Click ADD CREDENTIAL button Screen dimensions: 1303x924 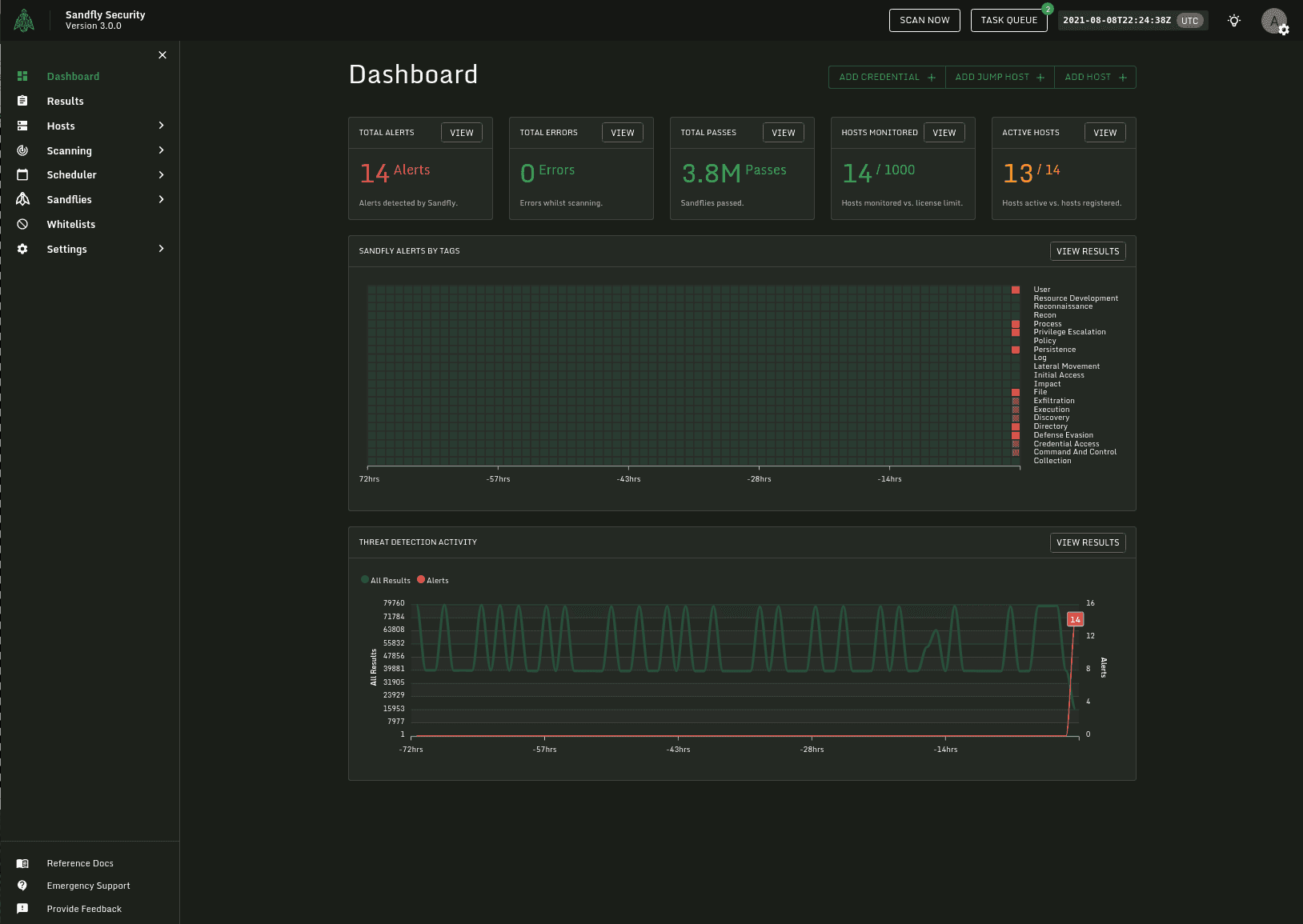(886, 78)
